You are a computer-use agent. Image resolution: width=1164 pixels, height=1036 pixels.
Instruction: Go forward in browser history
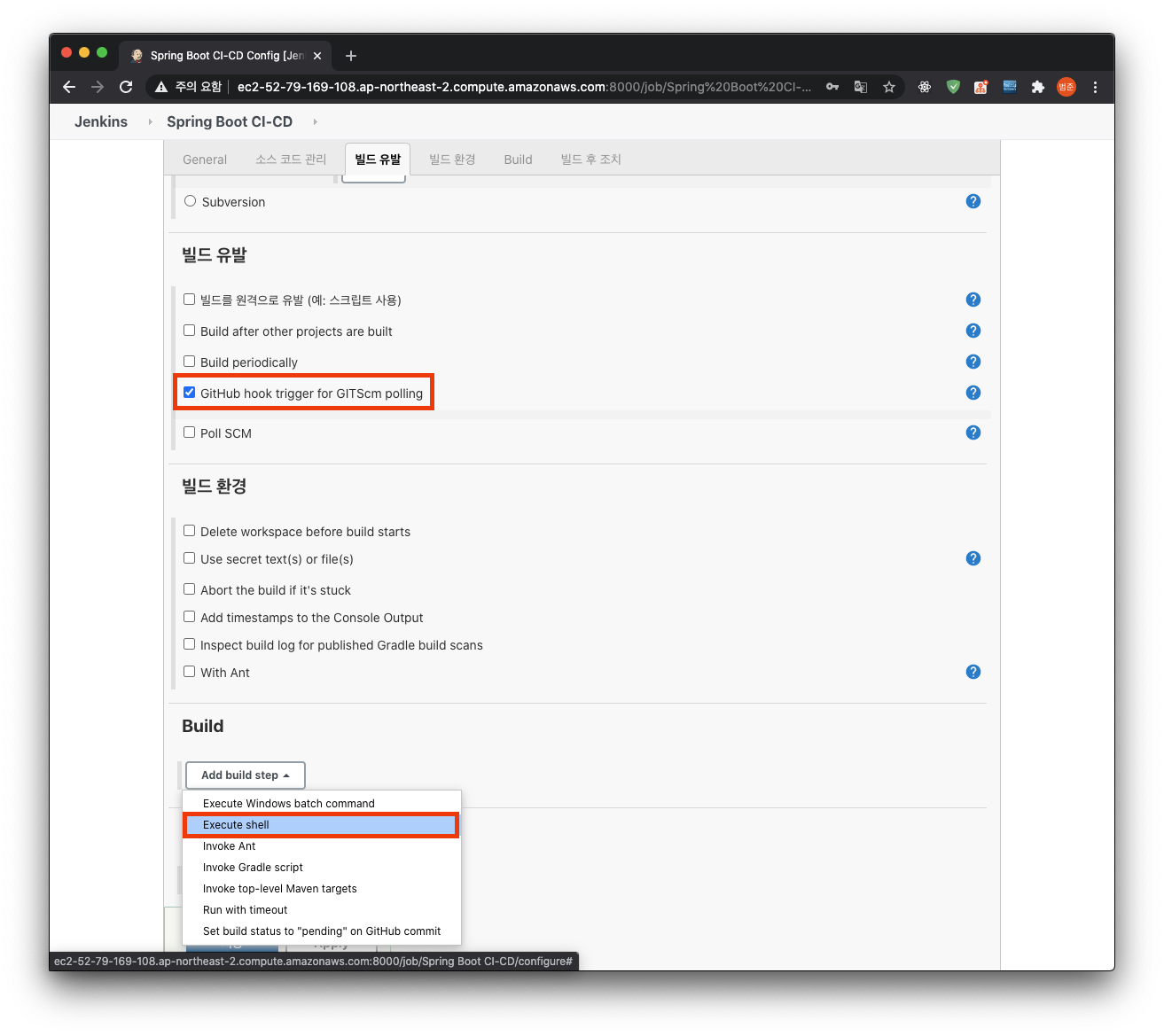coord(98,87)
